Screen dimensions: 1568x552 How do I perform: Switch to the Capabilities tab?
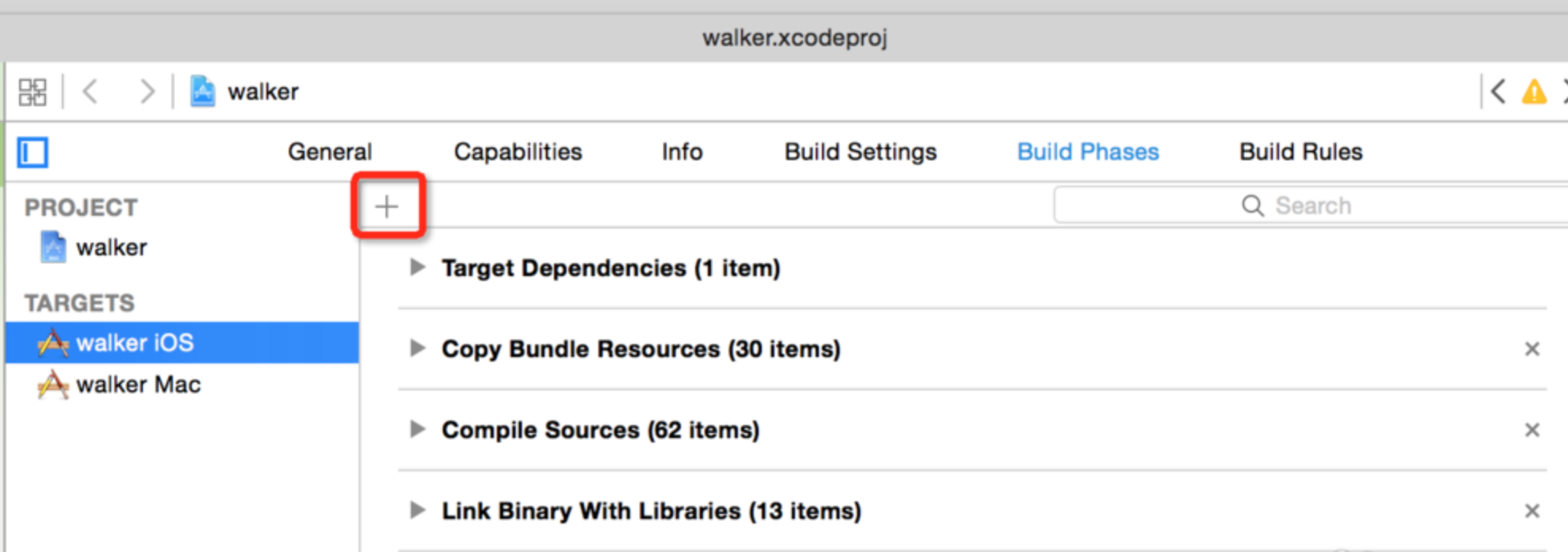(517, 151)
